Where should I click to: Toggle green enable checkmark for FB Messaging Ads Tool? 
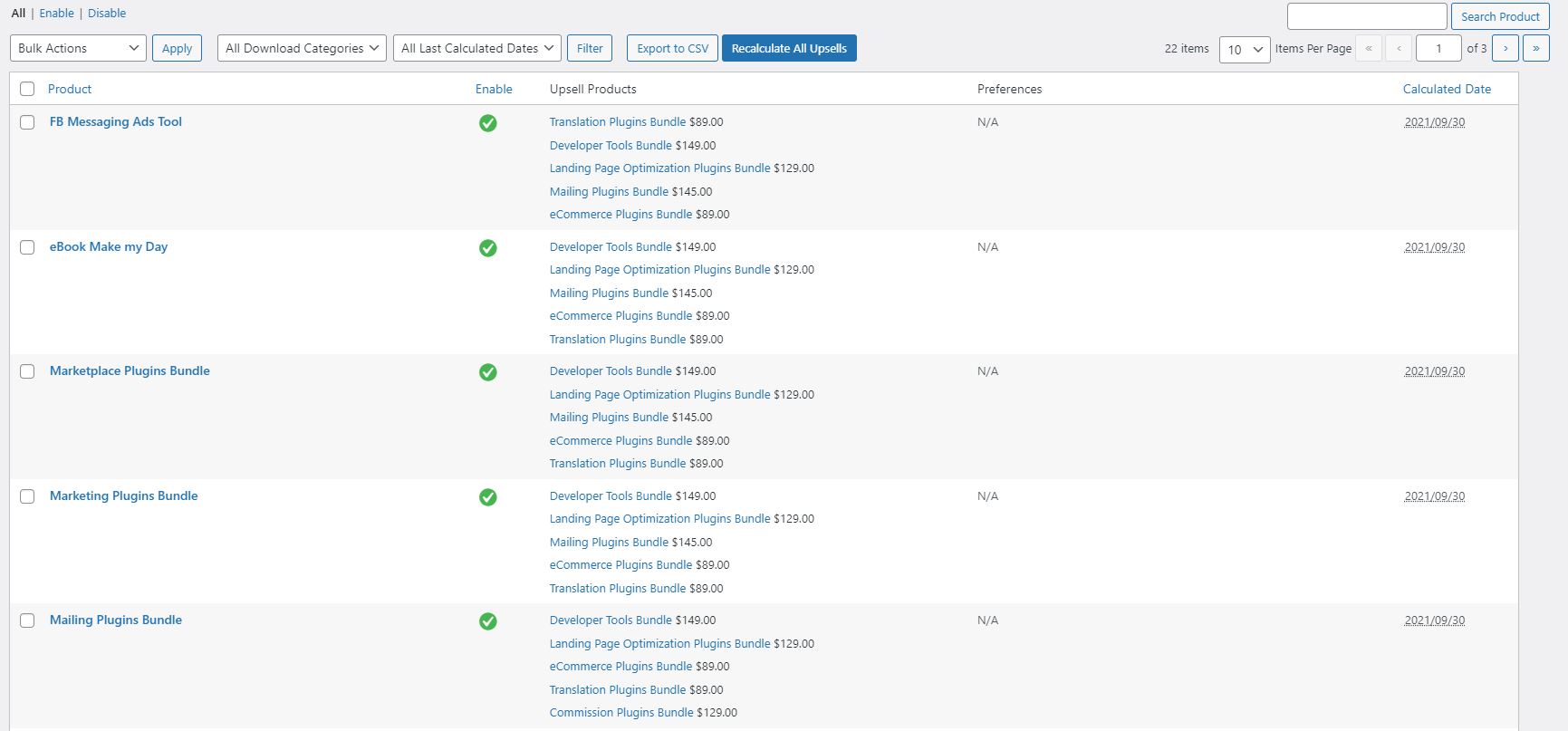coord(487,123)
